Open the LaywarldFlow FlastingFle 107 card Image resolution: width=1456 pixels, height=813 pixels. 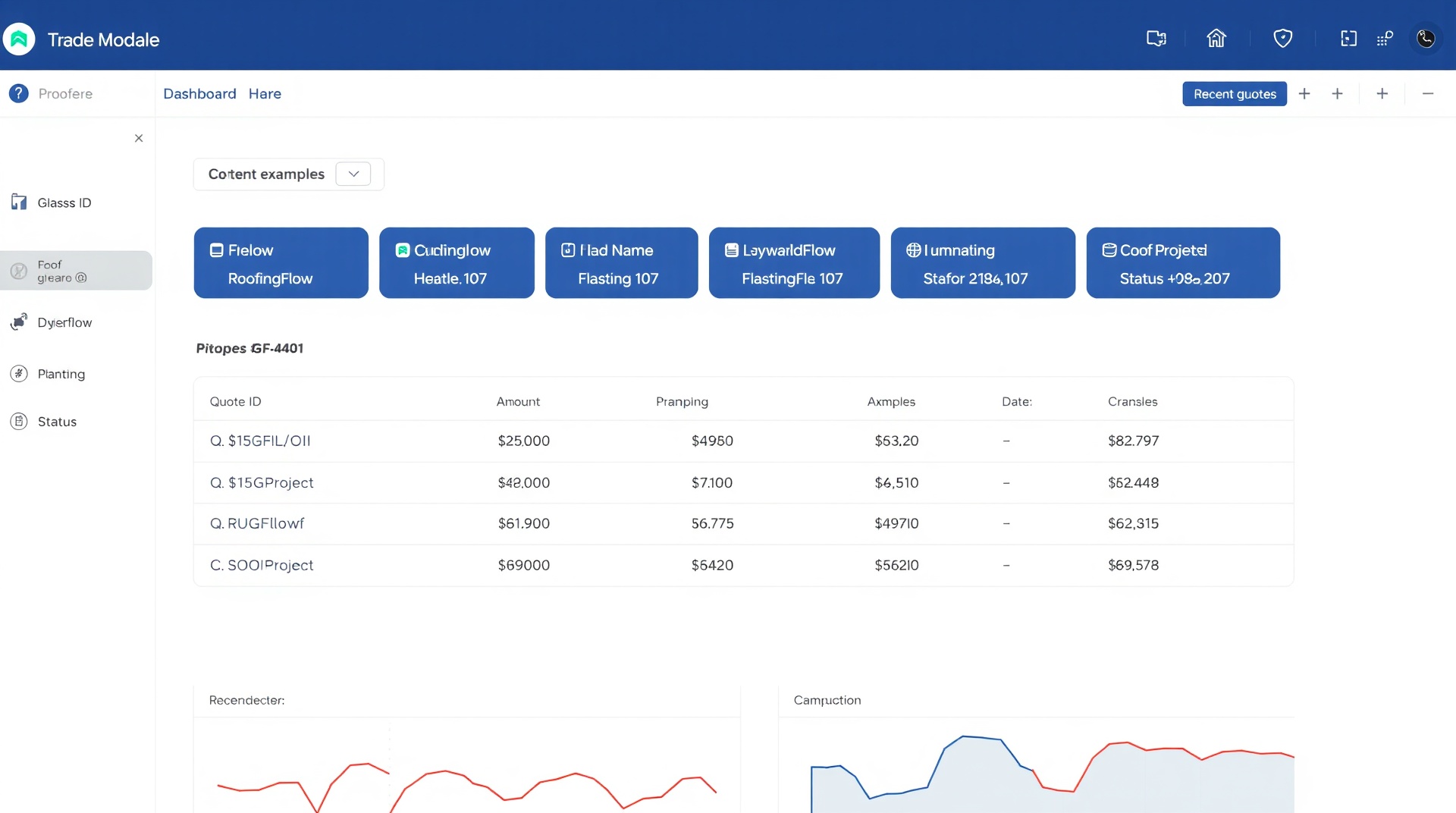pos(794,262)
